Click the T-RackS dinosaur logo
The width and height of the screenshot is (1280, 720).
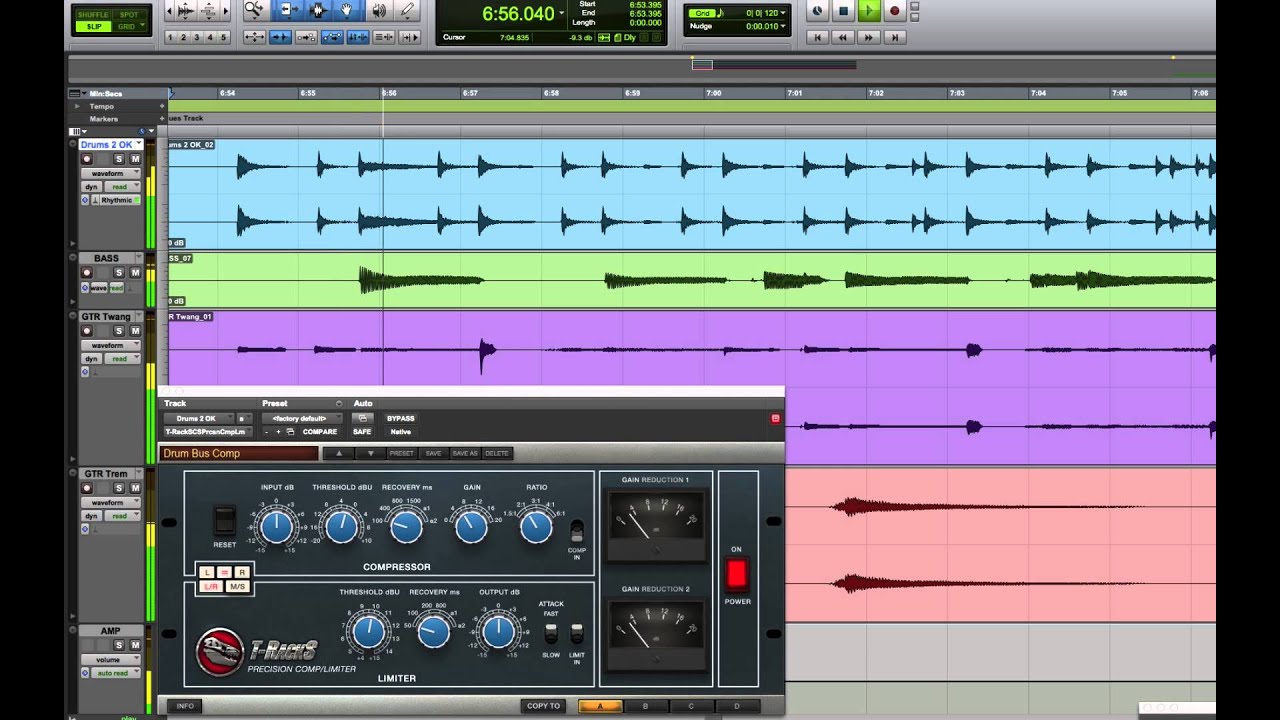[x=220, y=653]
